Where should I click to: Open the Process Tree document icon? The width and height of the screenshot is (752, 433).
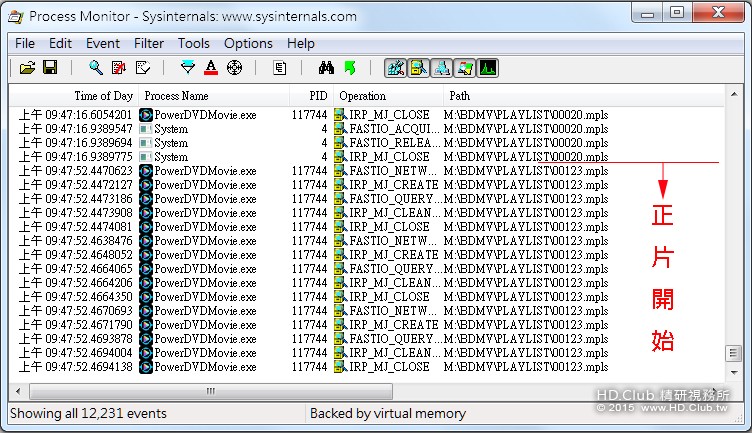tap(280, 68)
